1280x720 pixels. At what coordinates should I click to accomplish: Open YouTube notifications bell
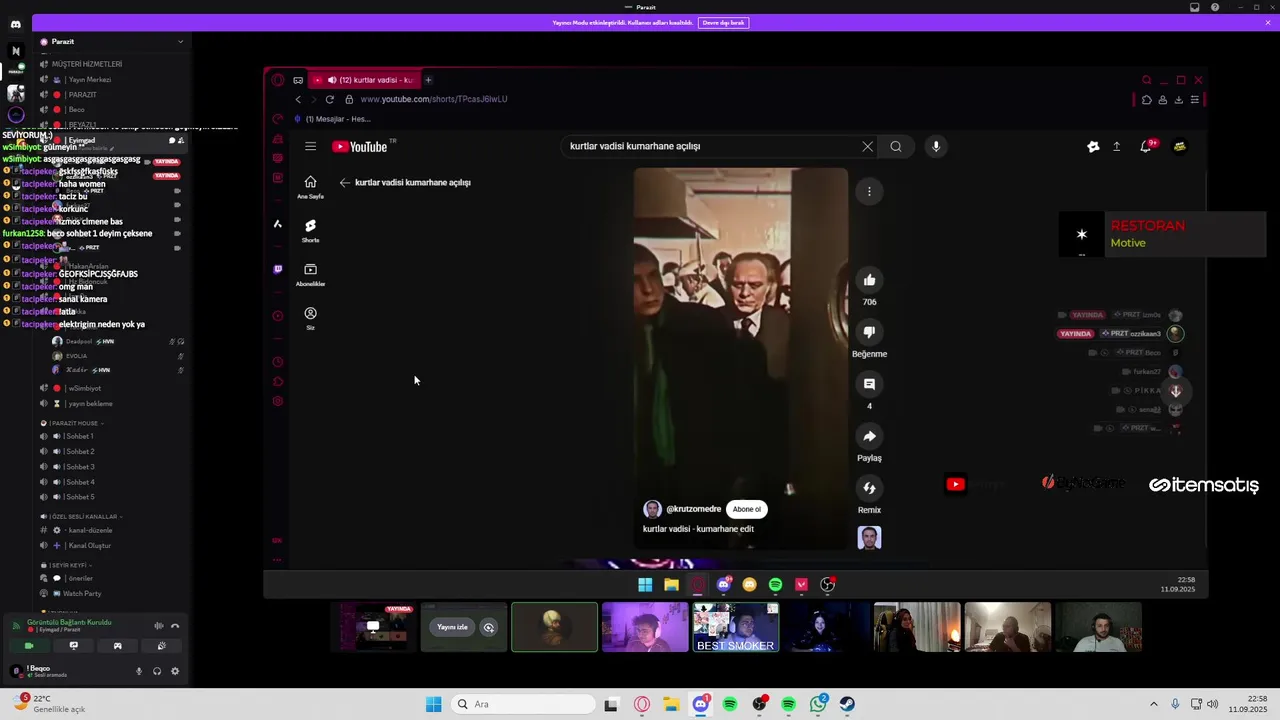(x=1146, y=146)
